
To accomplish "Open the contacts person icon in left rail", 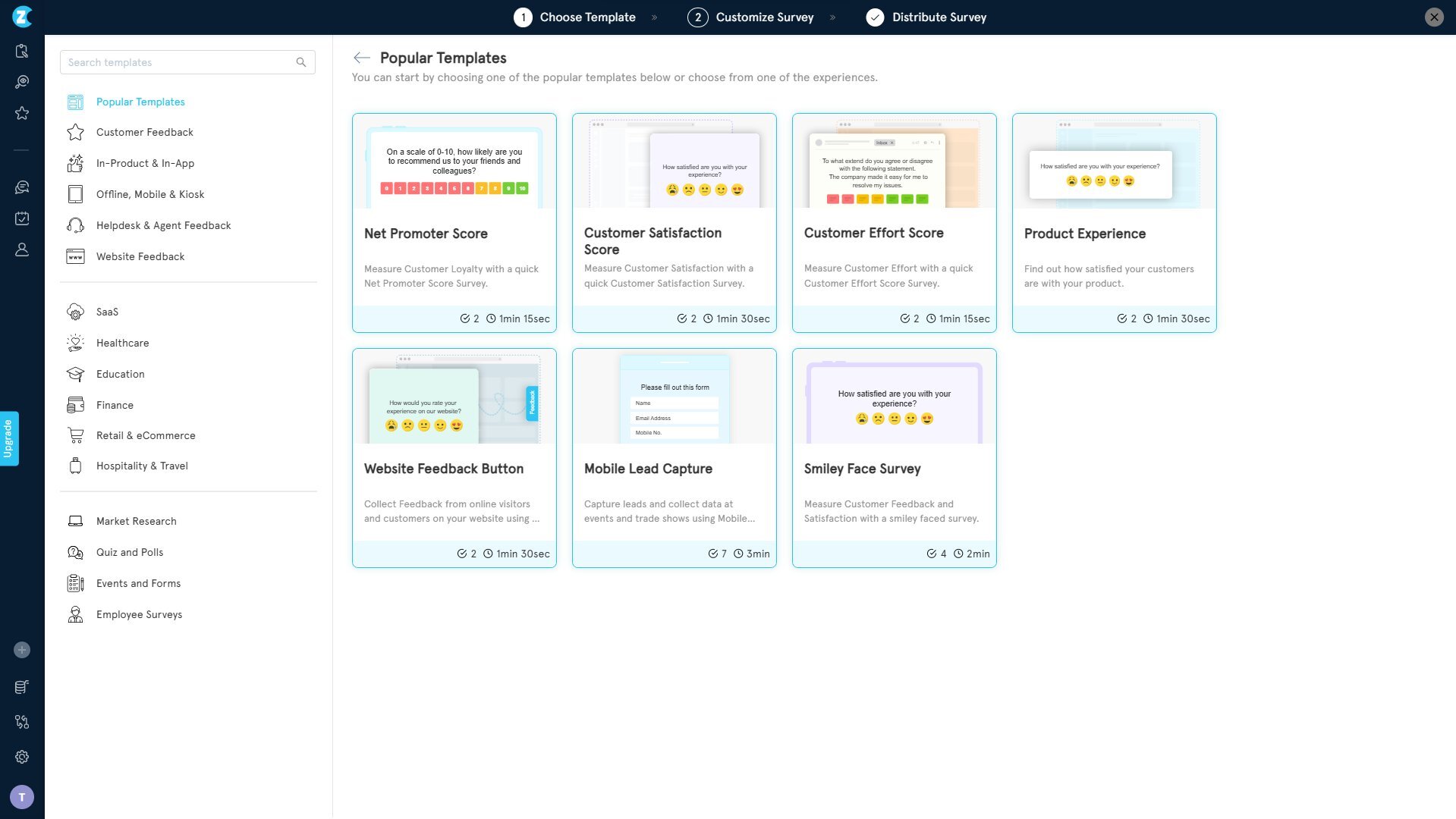I will coord(22,249).
